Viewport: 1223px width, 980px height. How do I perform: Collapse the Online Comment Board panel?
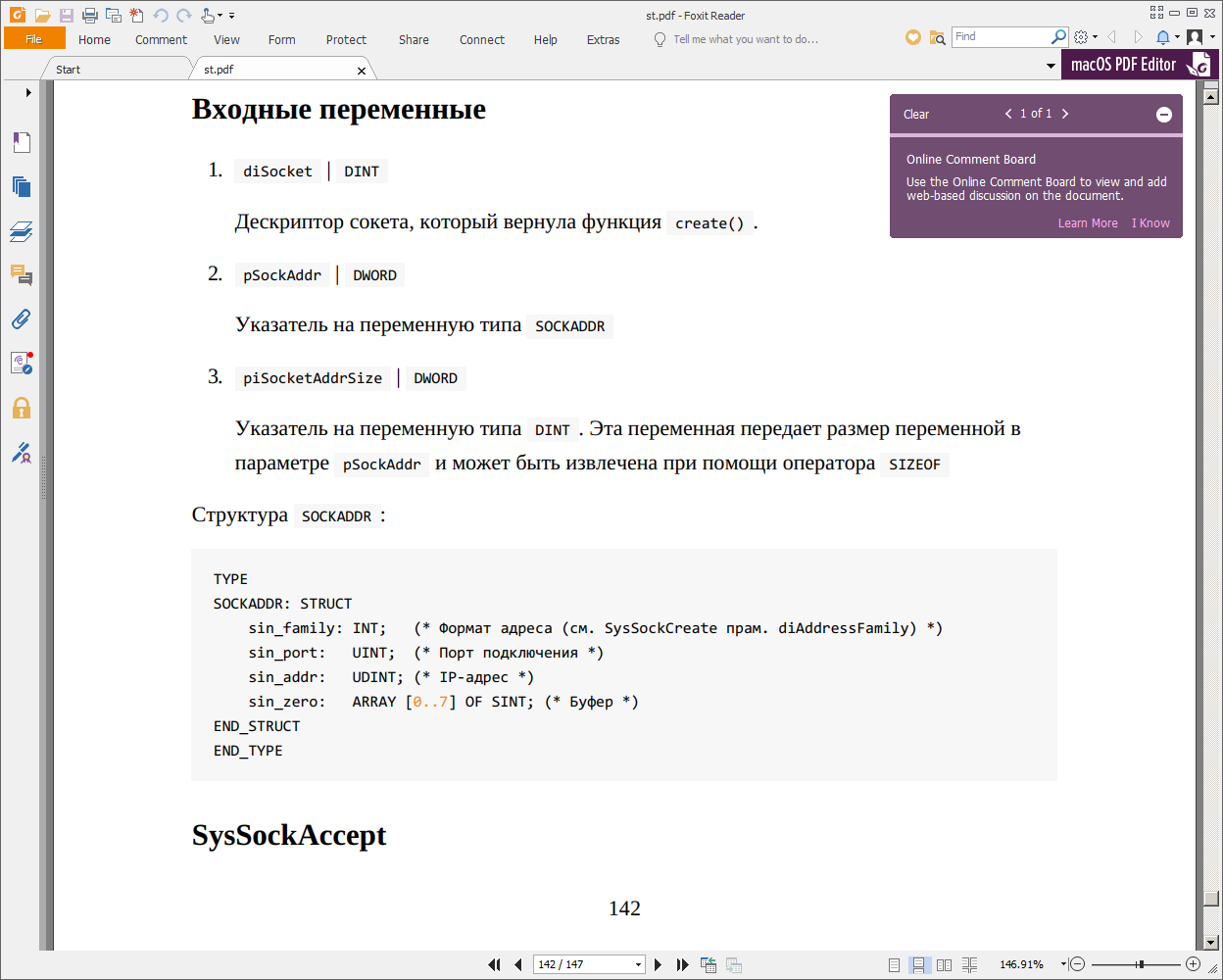coord(1164,115)
